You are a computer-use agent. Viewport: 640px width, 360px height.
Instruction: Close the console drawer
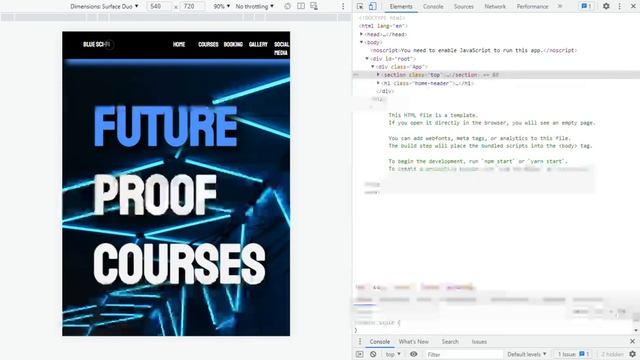(x=632, y=341)
